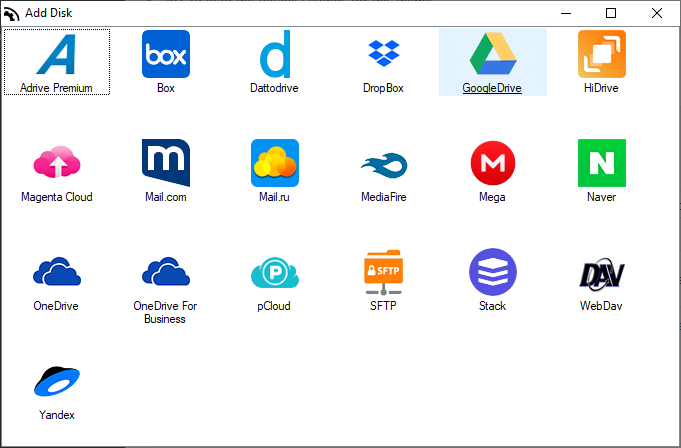Click the Mail.ru label text
Screen dimensions: 681x448
pyautogui.click(x=274, y=197)
